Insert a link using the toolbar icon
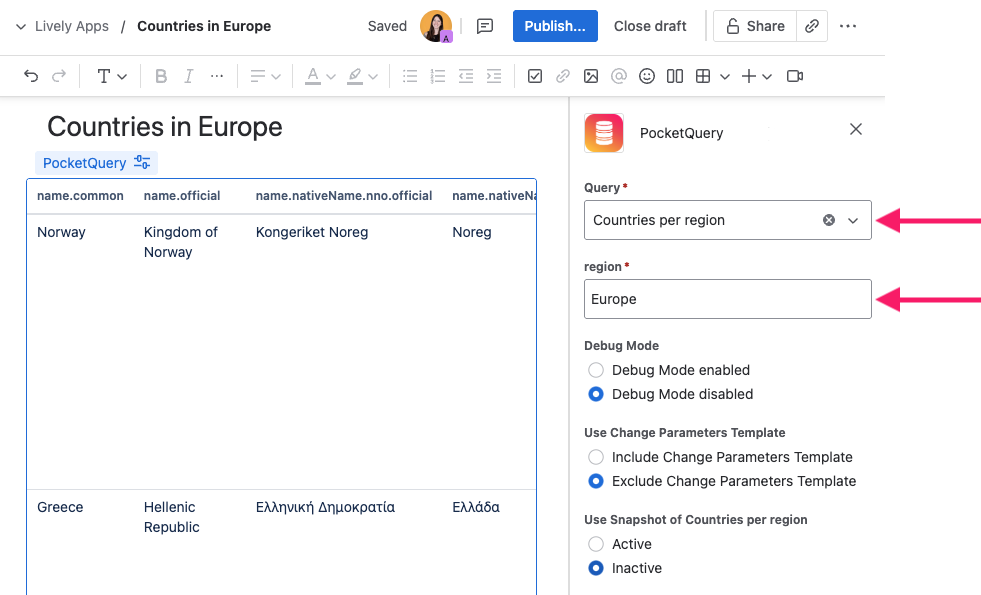 [562, 75]
